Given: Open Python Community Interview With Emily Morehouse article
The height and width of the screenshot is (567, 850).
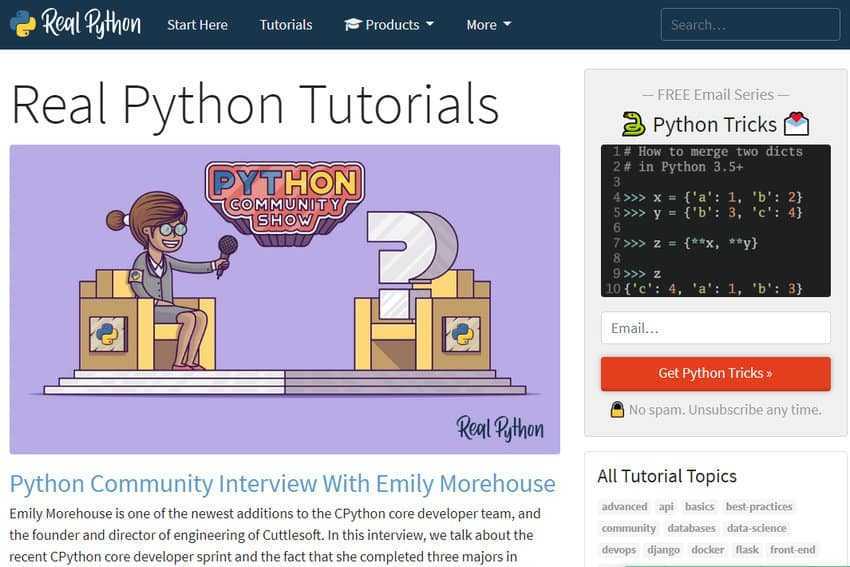Looking at the screenshot, I should [282, 484].
